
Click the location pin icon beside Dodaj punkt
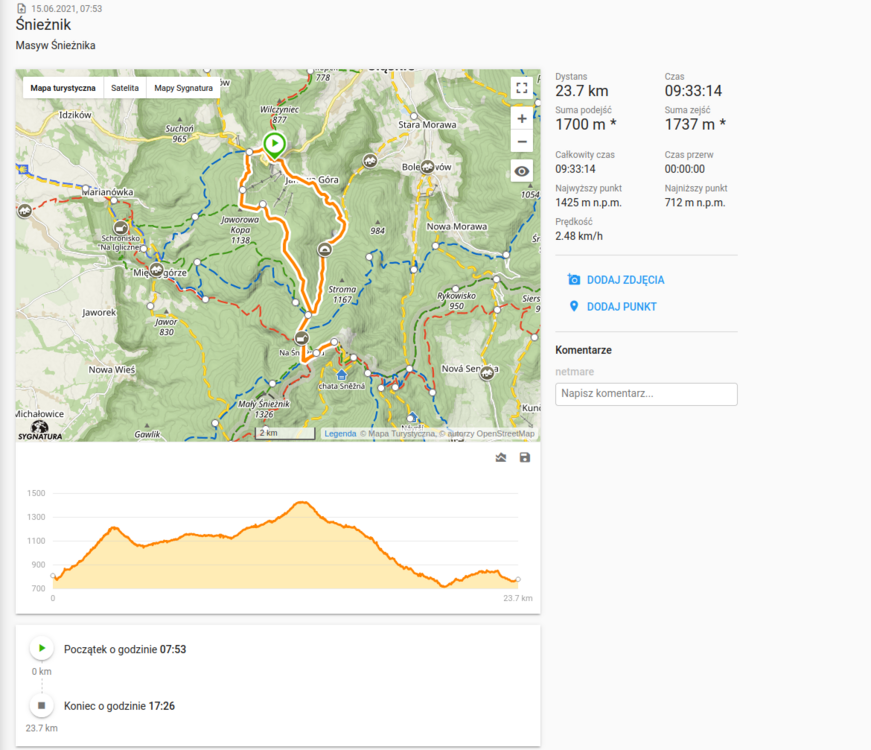click(574, 306)
